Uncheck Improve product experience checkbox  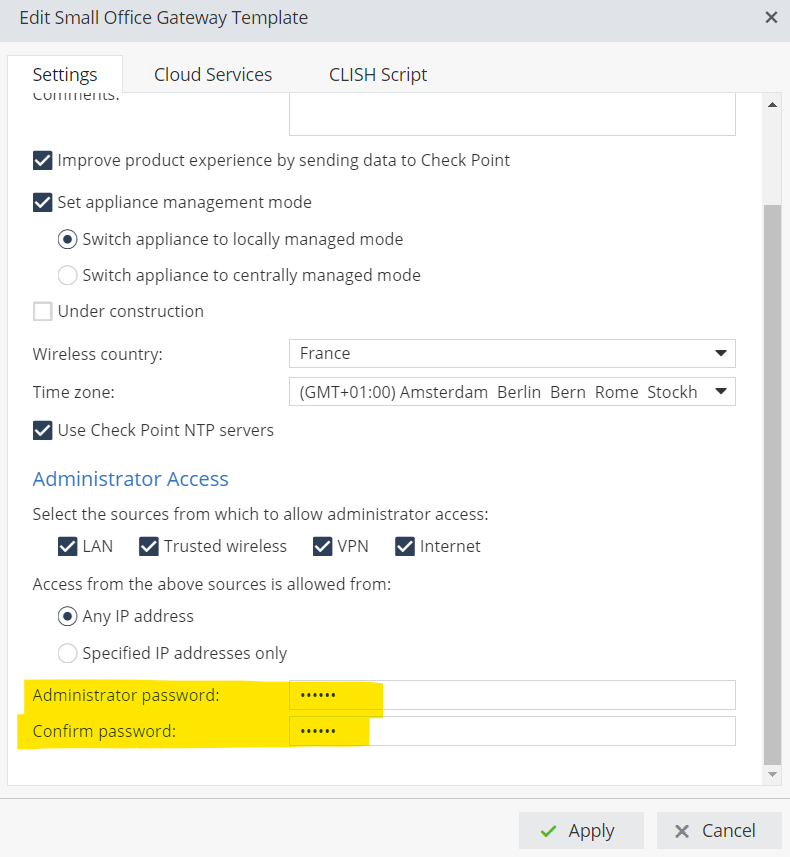click(x=43, y=160)
